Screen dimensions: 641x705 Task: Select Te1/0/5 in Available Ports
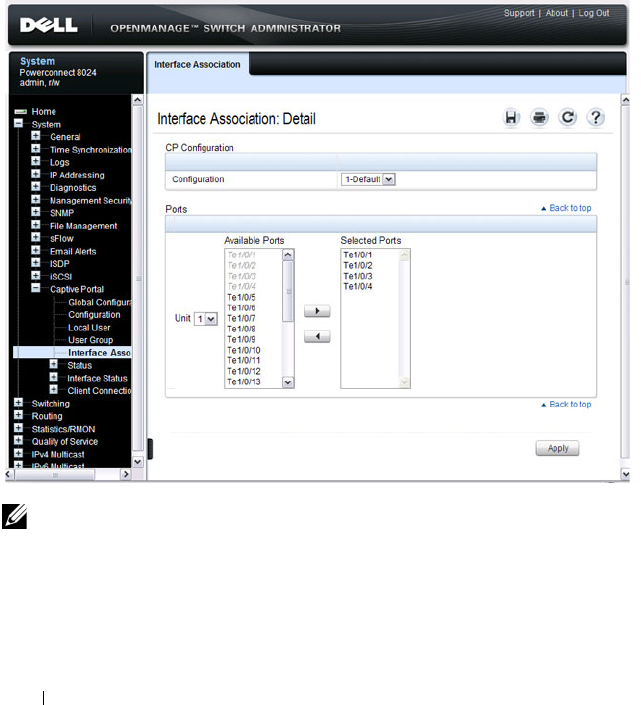[x=241, y=297]
